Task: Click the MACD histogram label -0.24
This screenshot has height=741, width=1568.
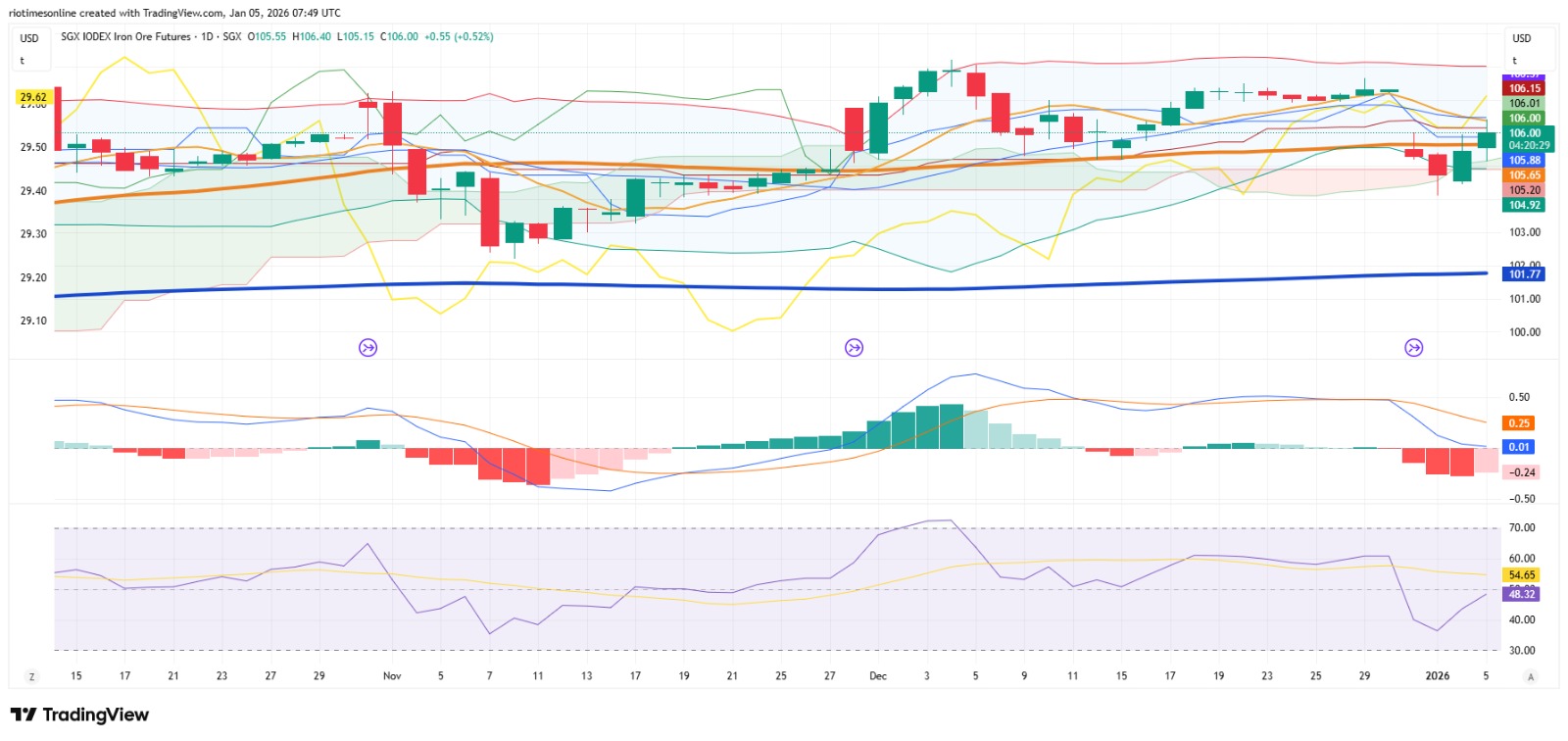Action: [1521, 472]
